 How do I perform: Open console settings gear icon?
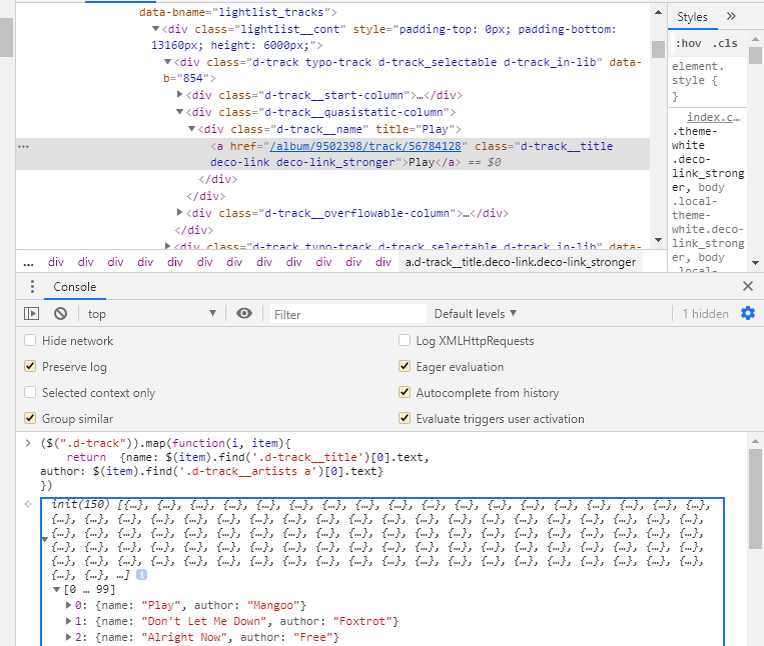[748, 313]
